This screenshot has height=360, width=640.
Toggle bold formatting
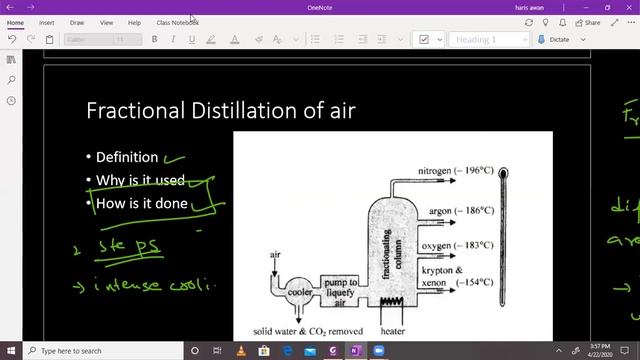[154, 39]
